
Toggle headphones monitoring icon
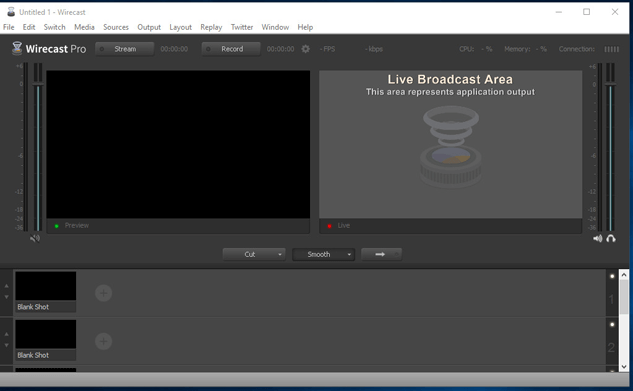tap(611, 238)
